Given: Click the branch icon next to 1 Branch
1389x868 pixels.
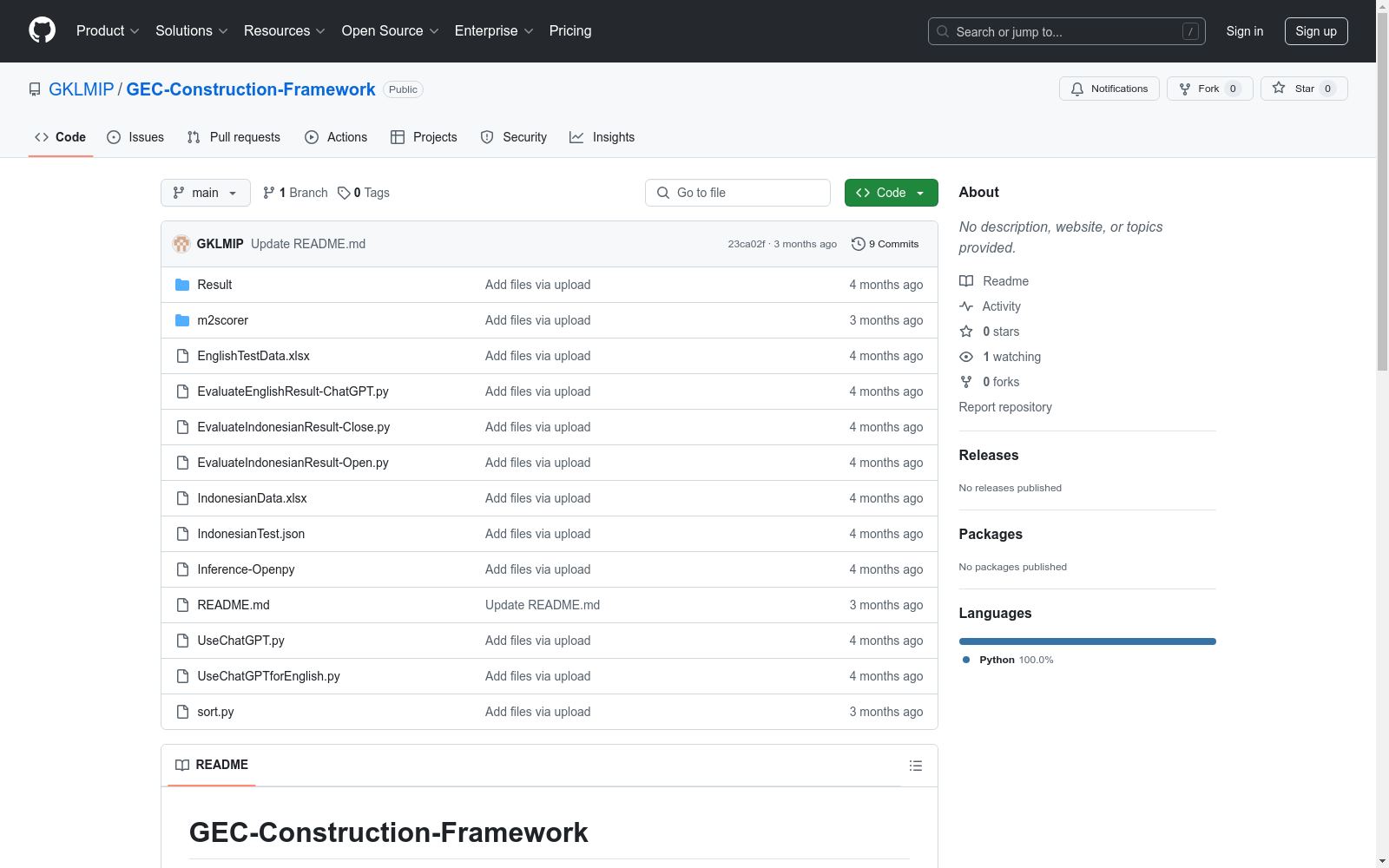Looking at the screenshot, I should point(269,193).
